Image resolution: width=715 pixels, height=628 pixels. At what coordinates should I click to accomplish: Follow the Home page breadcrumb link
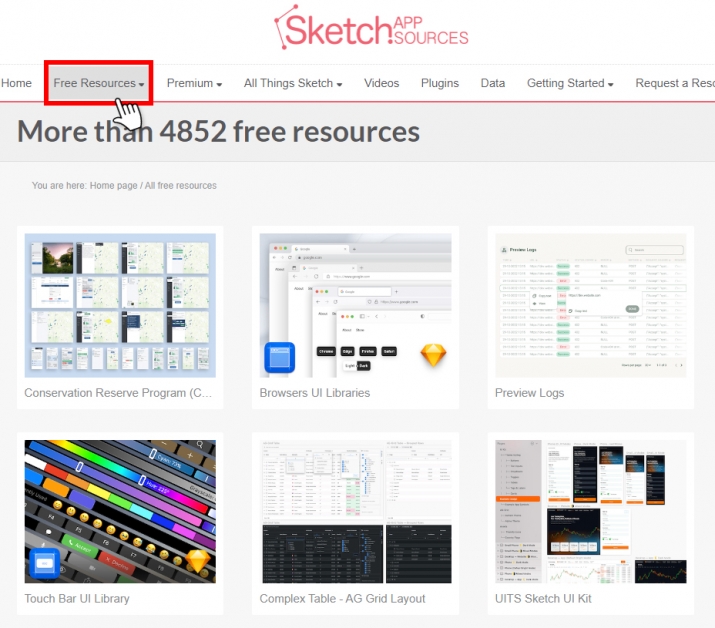click(x=114, y=186)
